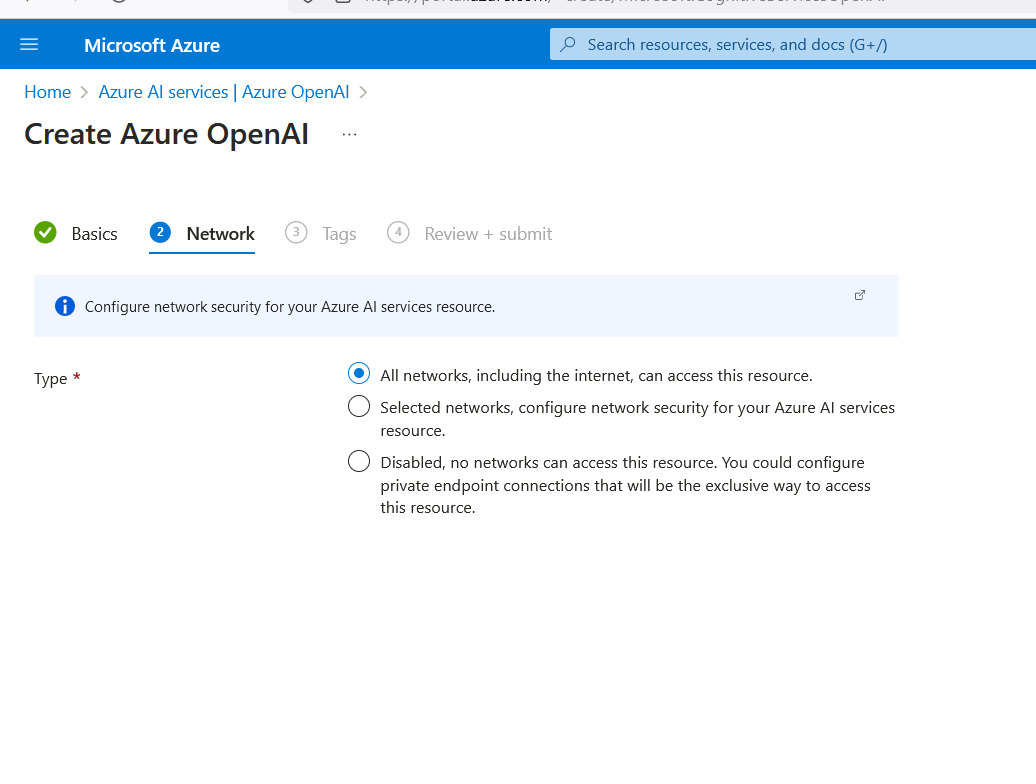Click the green checkmark on Basics step

[45, 232]
